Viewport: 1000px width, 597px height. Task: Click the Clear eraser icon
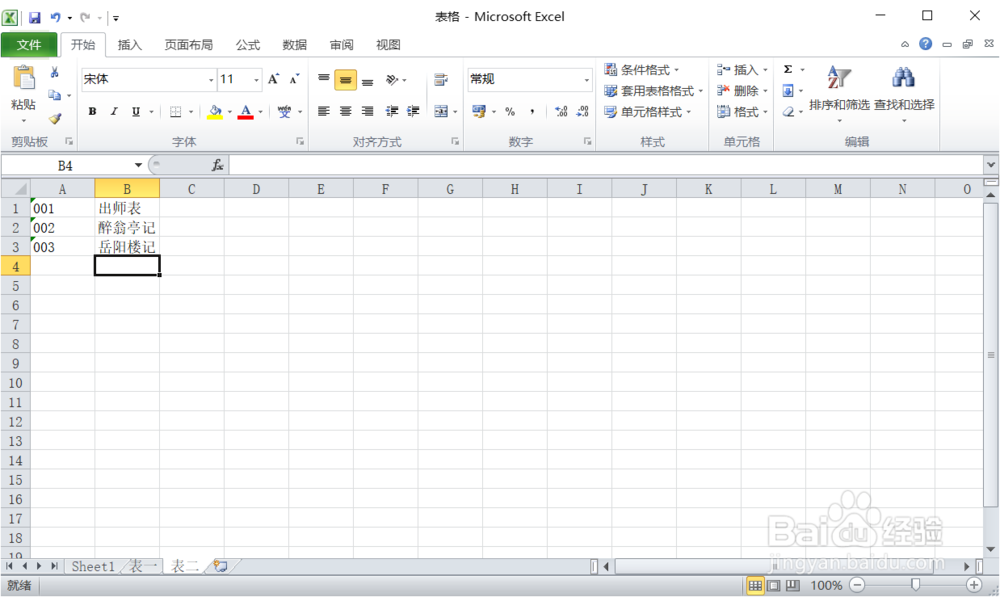(x=788, y=112)
